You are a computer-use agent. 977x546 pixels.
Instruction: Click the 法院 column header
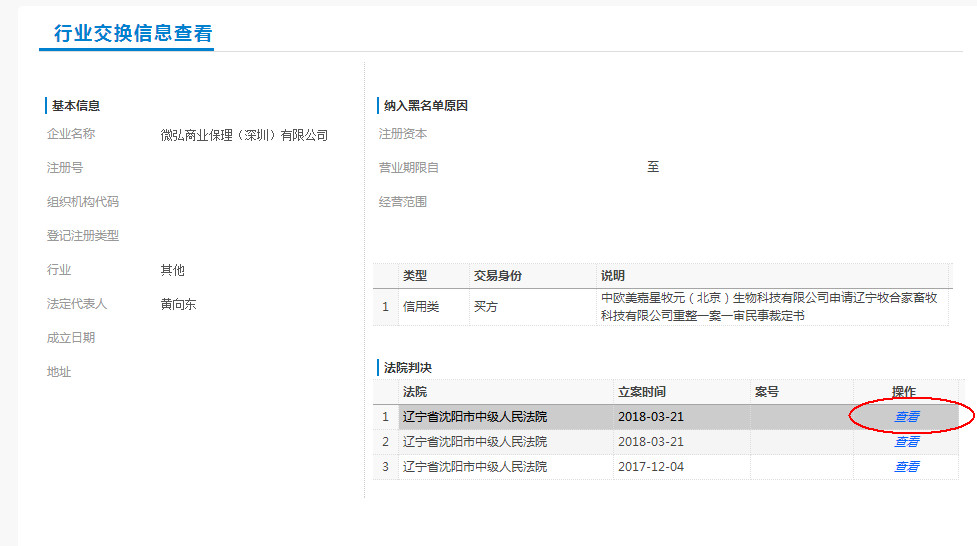point(414,391)
